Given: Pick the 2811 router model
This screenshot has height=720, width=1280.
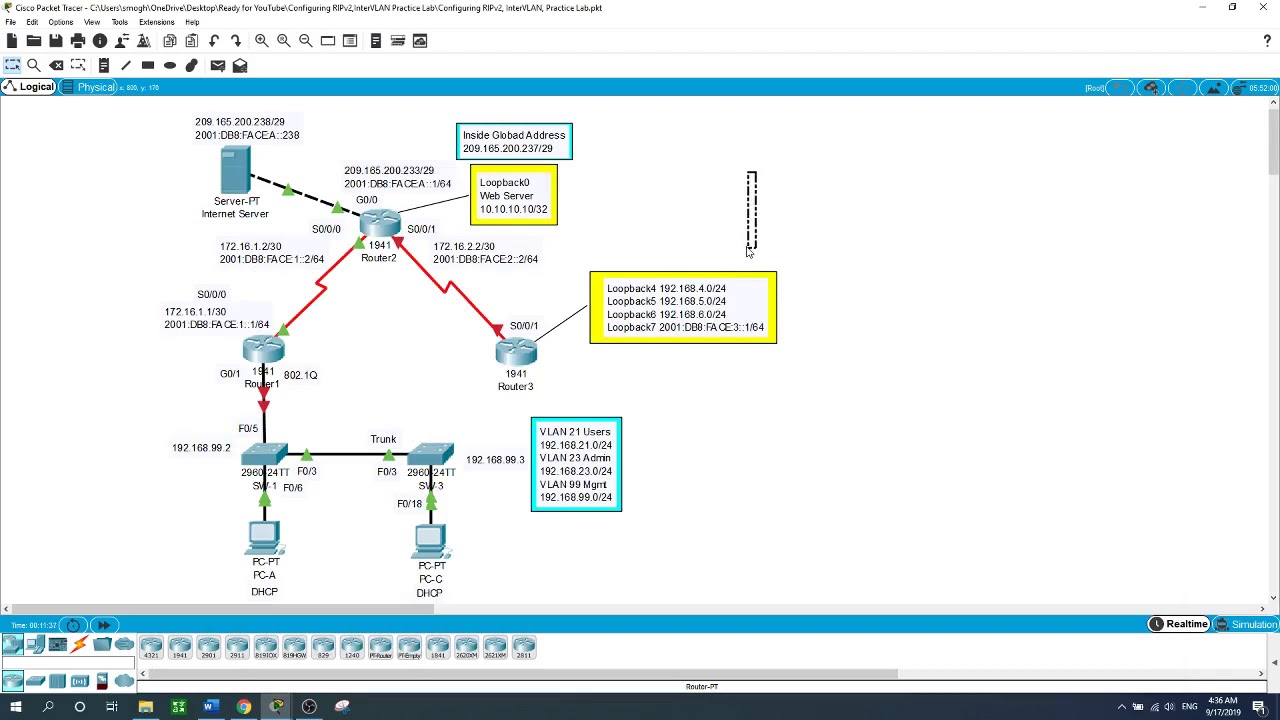Looking at the screenshot, I should point(524,648).
